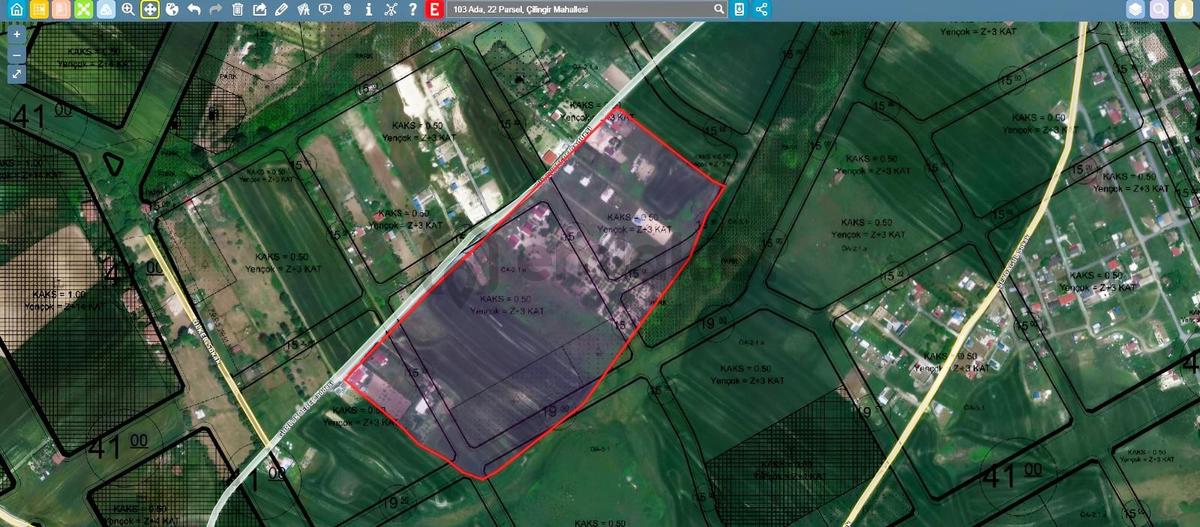The height and width of the screenshot is (527, 1200).
Task: Select the location pin person icon
Action: pyautogui.click(x=347, y=9)
